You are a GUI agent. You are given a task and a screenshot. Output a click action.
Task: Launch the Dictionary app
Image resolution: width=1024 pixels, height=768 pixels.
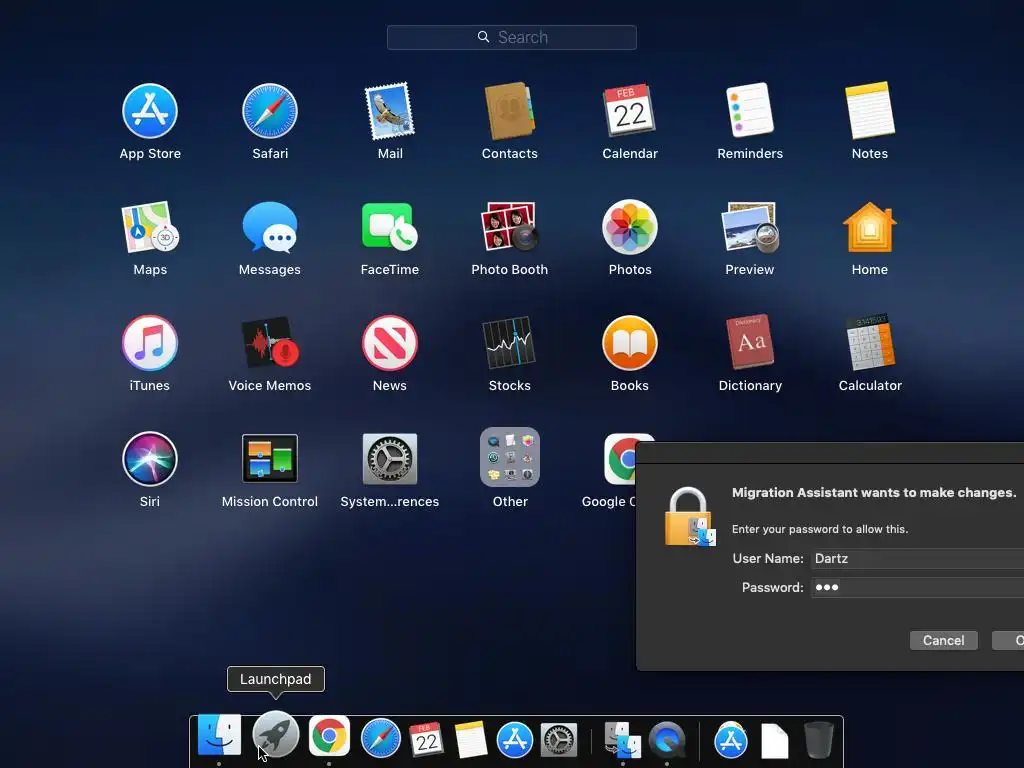[750, 342]
